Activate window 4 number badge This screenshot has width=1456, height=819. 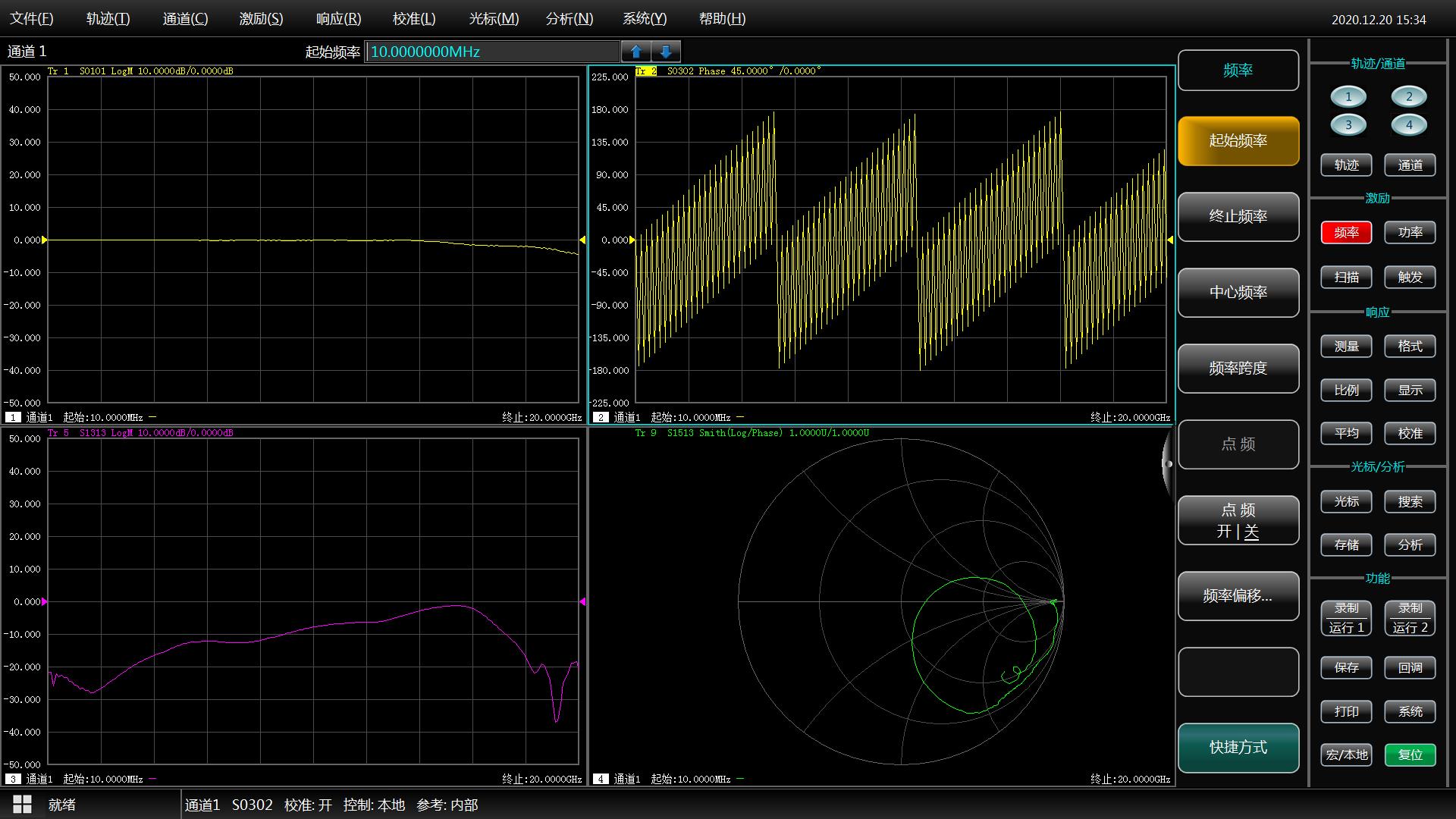[601, 779]
